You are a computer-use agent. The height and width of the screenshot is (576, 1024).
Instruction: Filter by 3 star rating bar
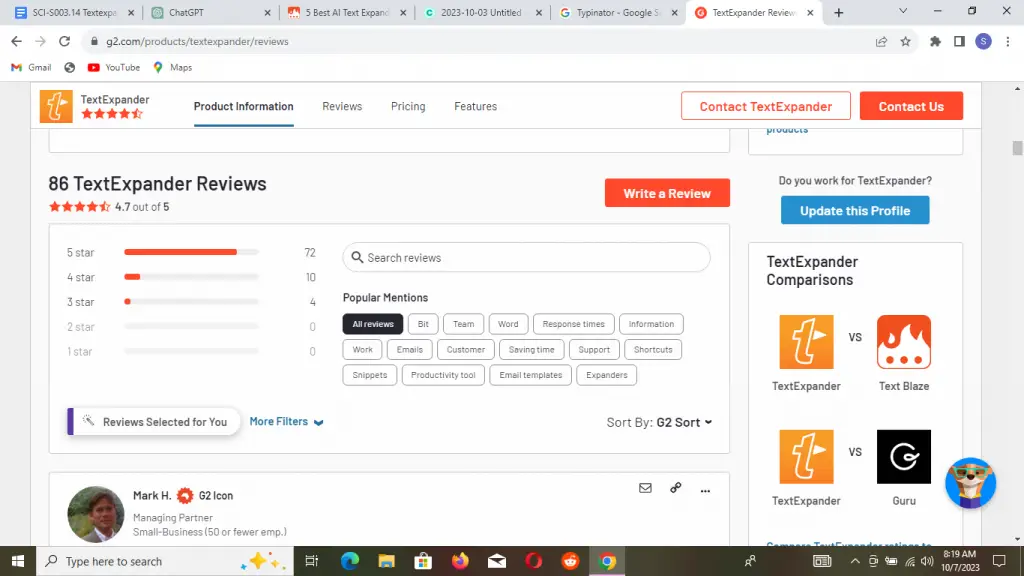191,302
